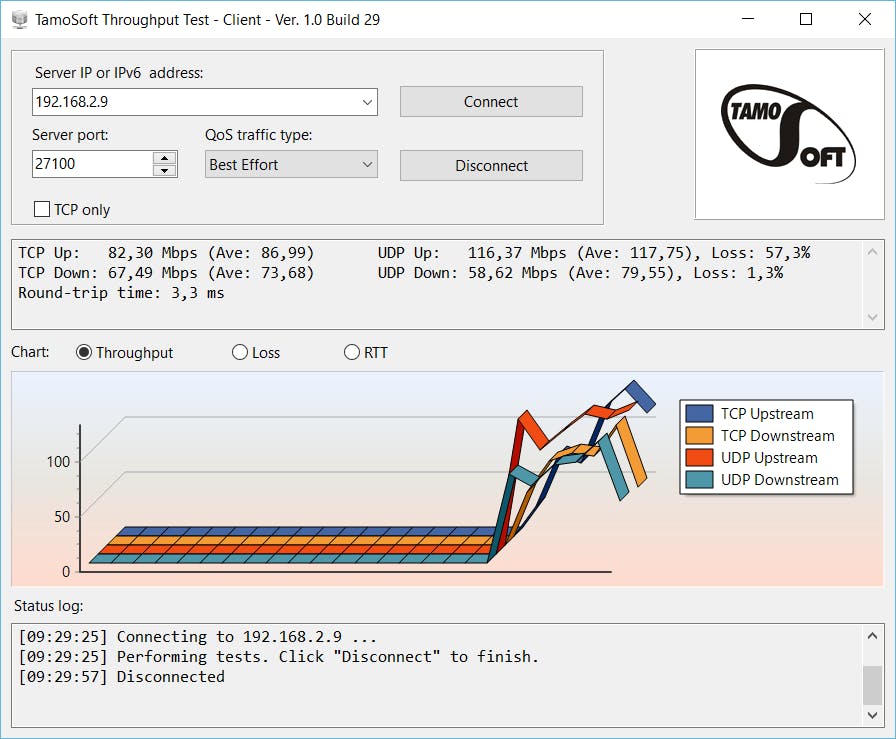Click results panel scroll up arrow
The height and width of the screenshot is (739, 896).
point(872,251)
